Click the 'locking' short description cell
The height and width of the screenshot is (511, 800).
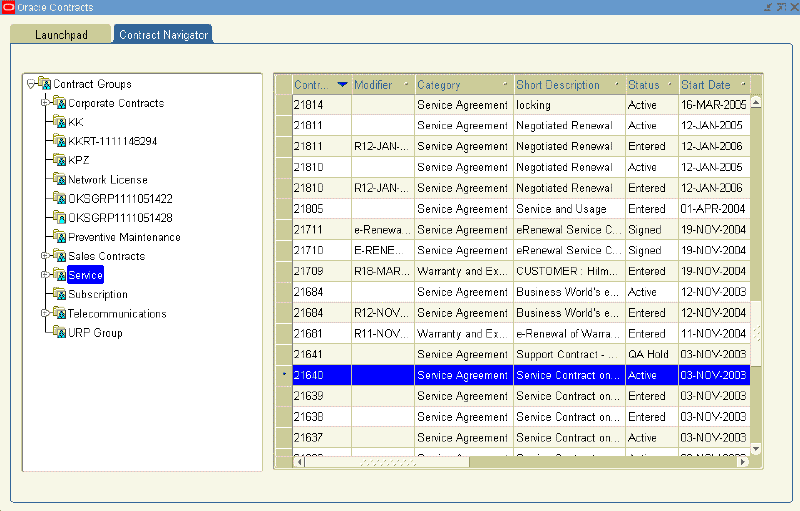569,105
